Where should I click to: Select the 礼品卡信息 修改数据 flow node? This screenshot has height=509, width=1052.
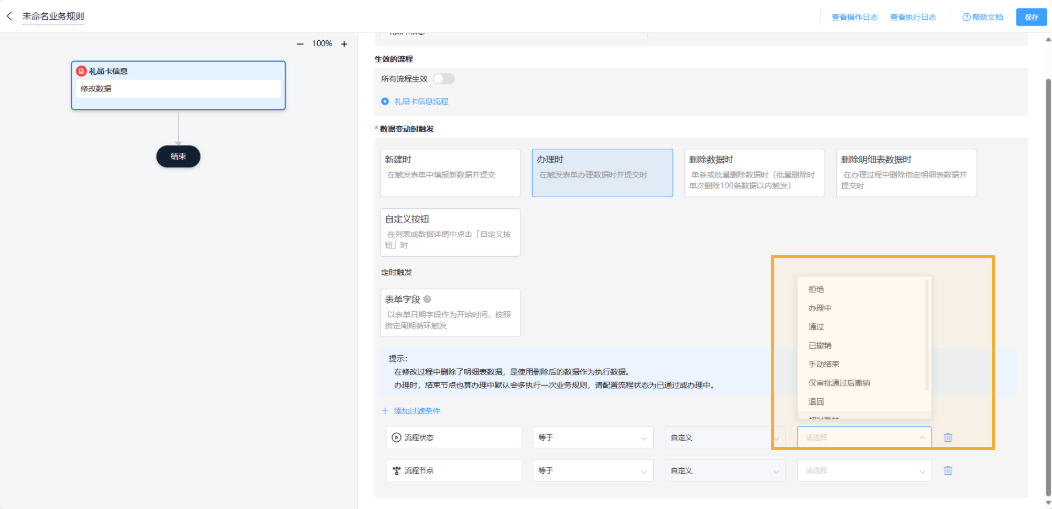(x=178, y=85)
